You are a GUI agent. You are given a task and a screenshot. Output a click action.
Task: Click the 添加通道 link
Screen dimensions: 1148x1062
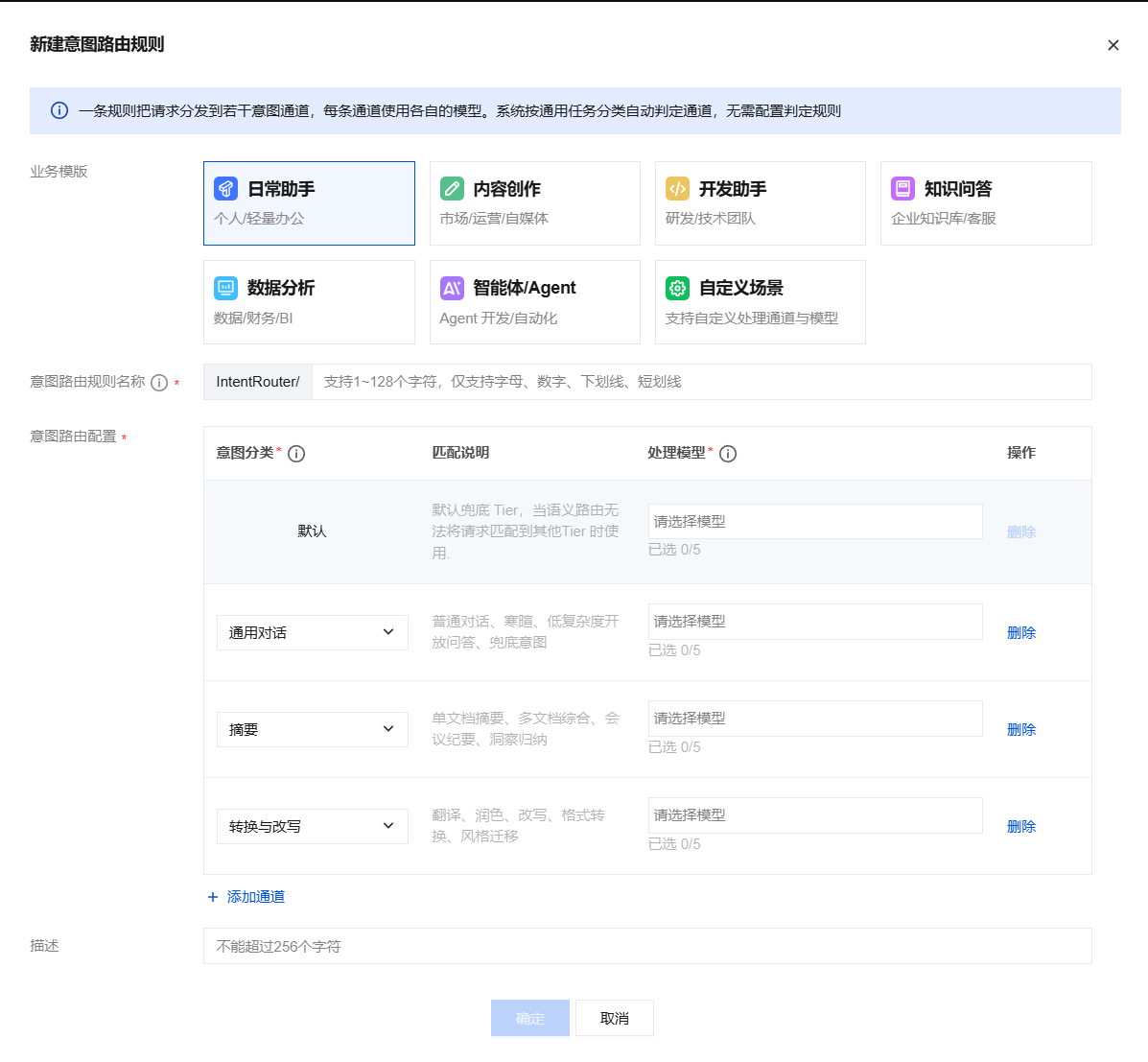tap(255, 897)
